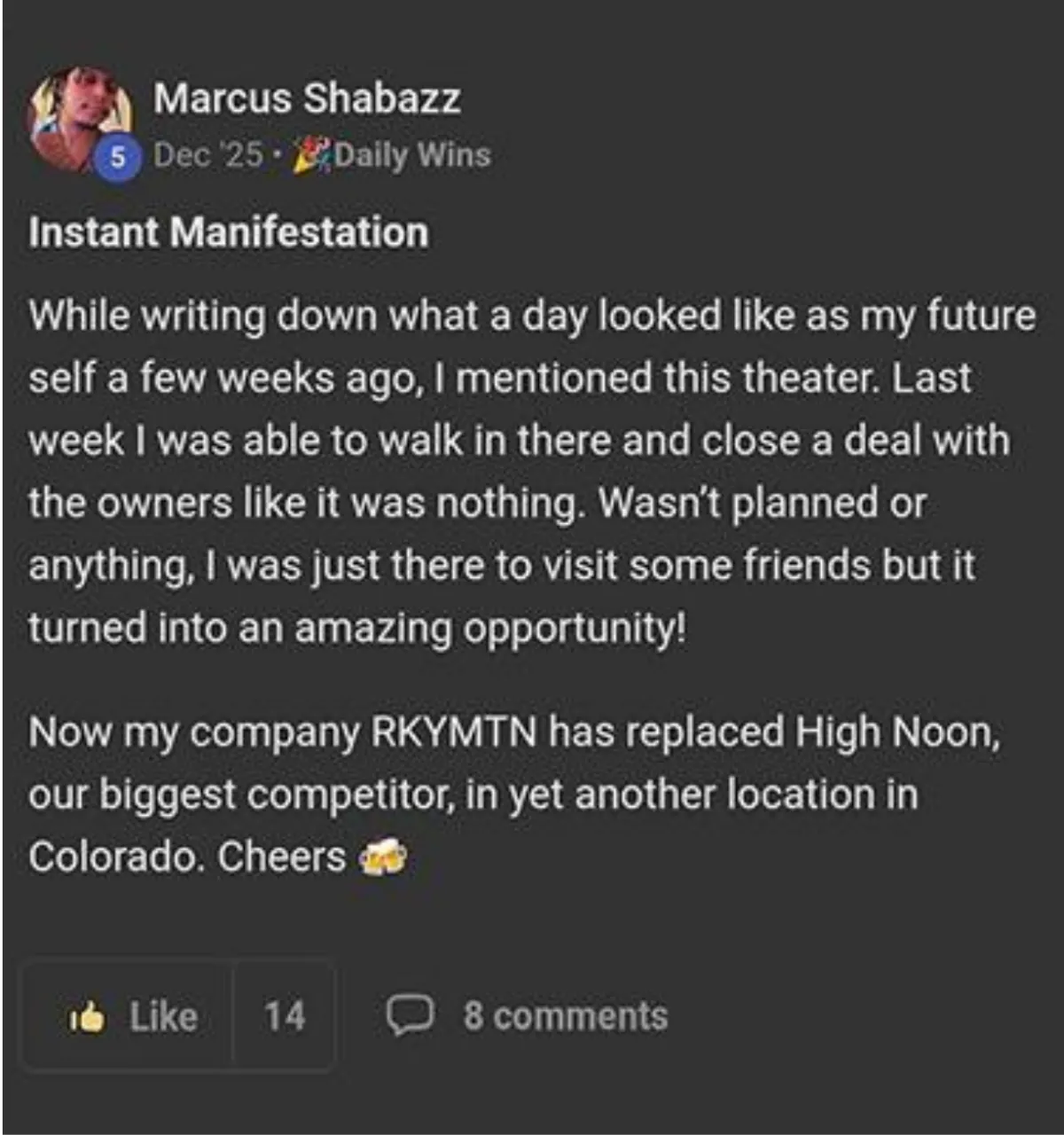
Task: Click the words High Noon in the post
Action: coord(896,732)
